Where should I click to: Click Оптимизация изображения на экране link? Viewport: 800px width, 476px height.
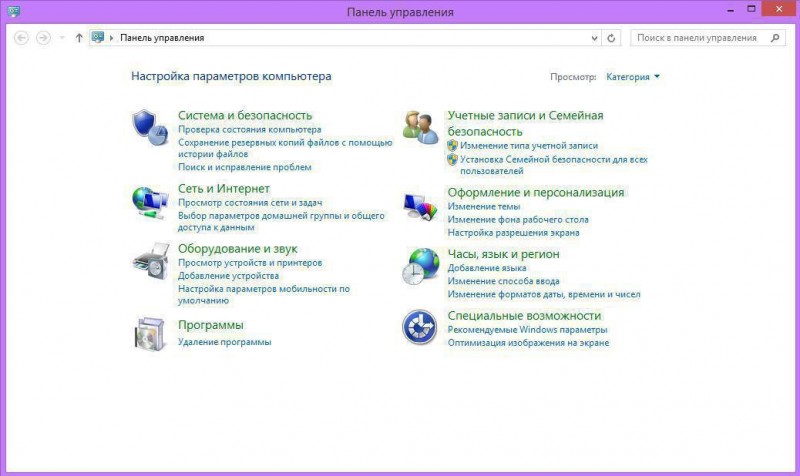click(x=528, y=343)
